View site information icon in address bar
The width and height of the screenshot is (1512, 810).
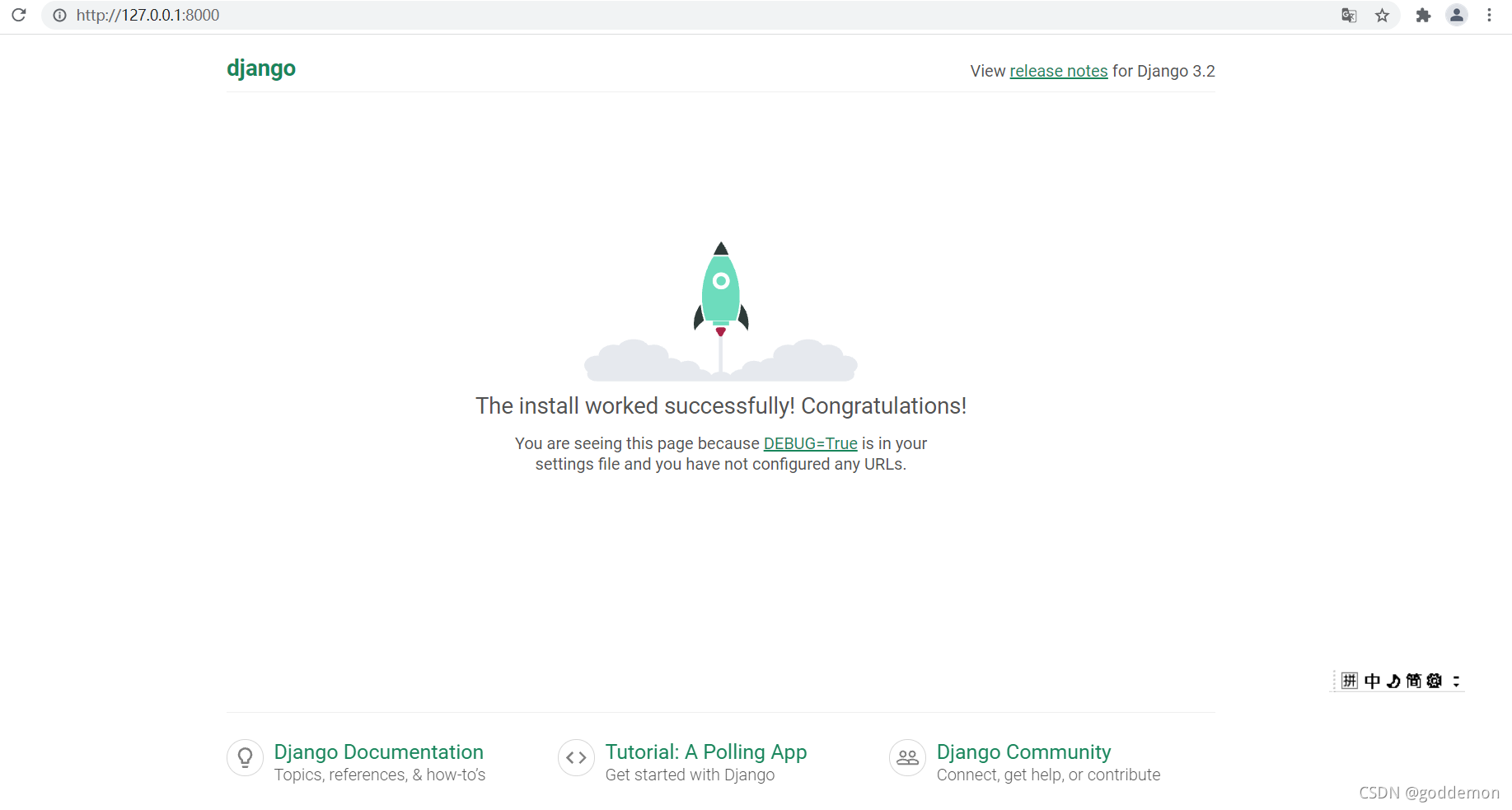59,15
